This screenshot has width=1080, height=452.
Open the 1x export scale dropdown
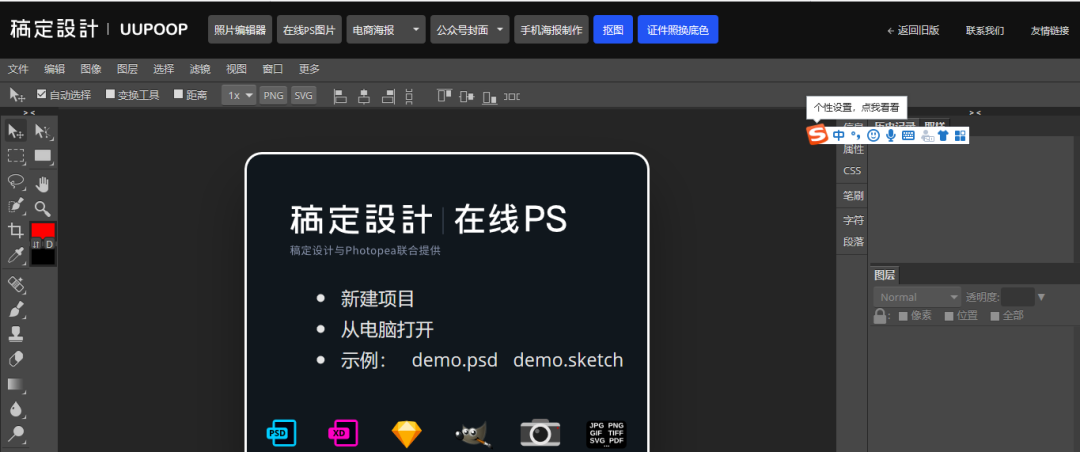tap(239, 96)
